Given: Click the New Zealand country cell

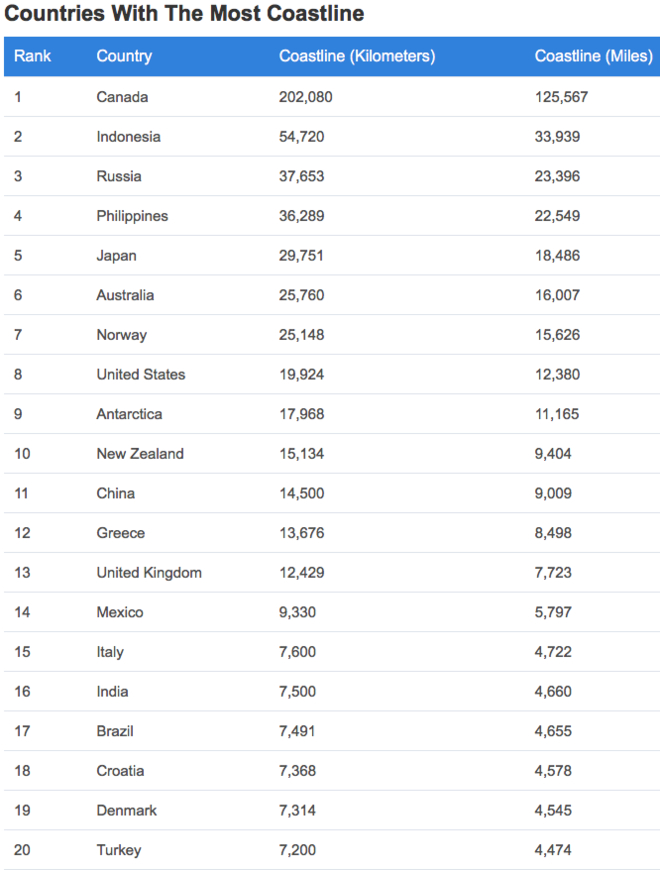Looking at the screenshot, I should (x=140, y=453).
